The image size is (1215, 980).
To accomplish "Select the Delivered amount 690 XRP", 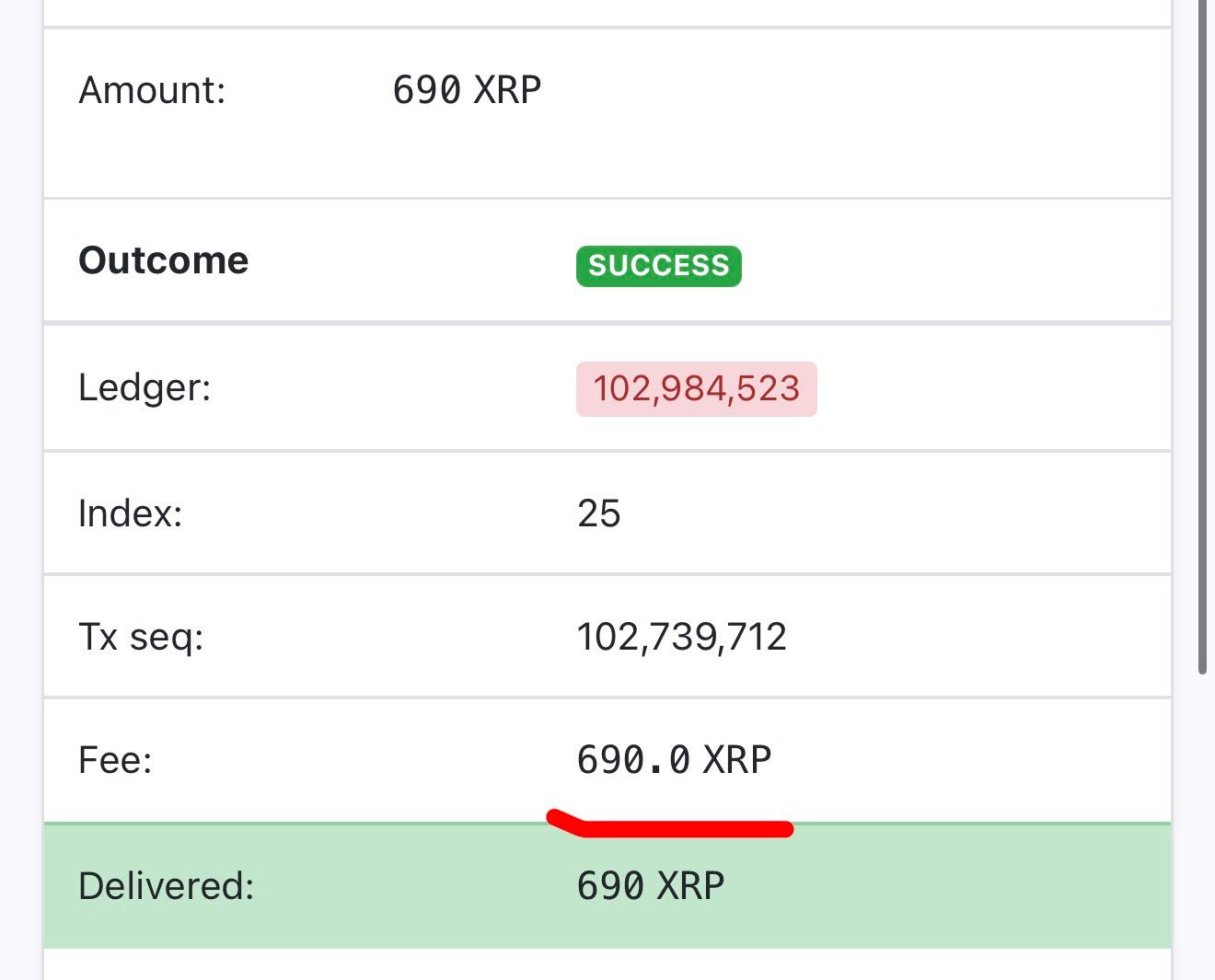I will click(x=652, y=884).
